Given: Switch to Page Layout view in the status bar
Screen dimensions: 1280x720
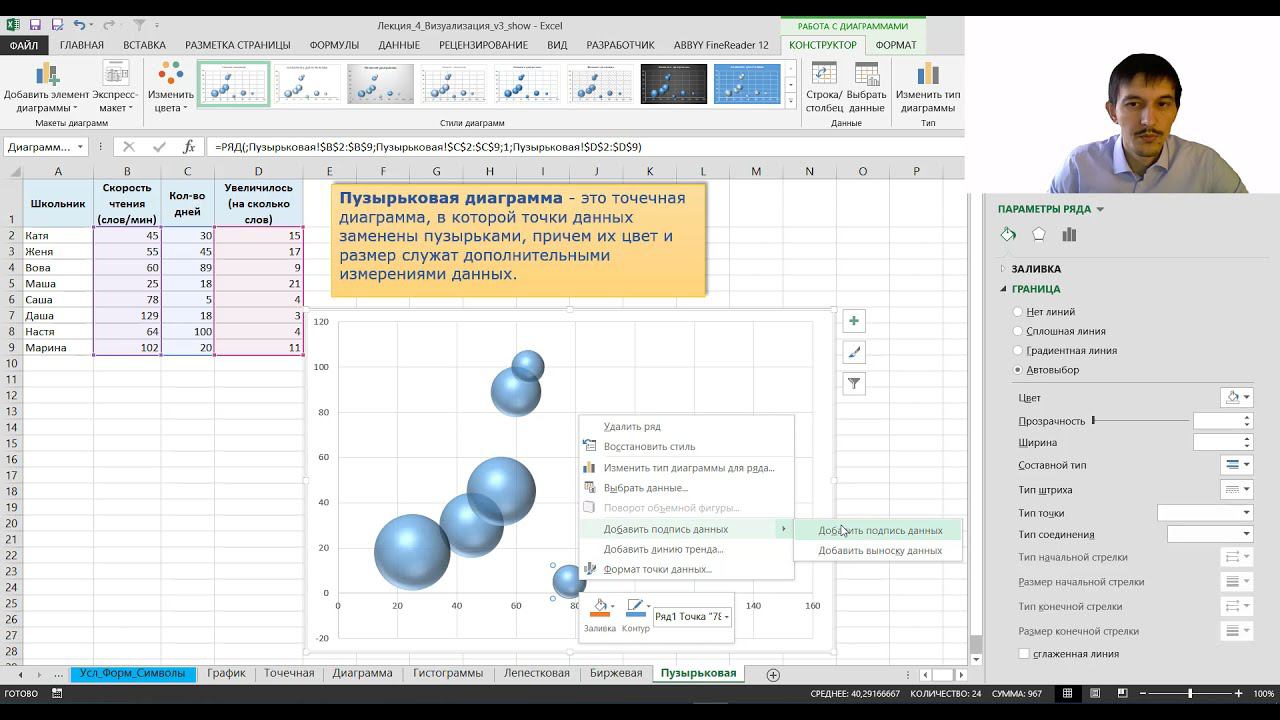Looking at the screenshot, I should tap(1093, 694).
